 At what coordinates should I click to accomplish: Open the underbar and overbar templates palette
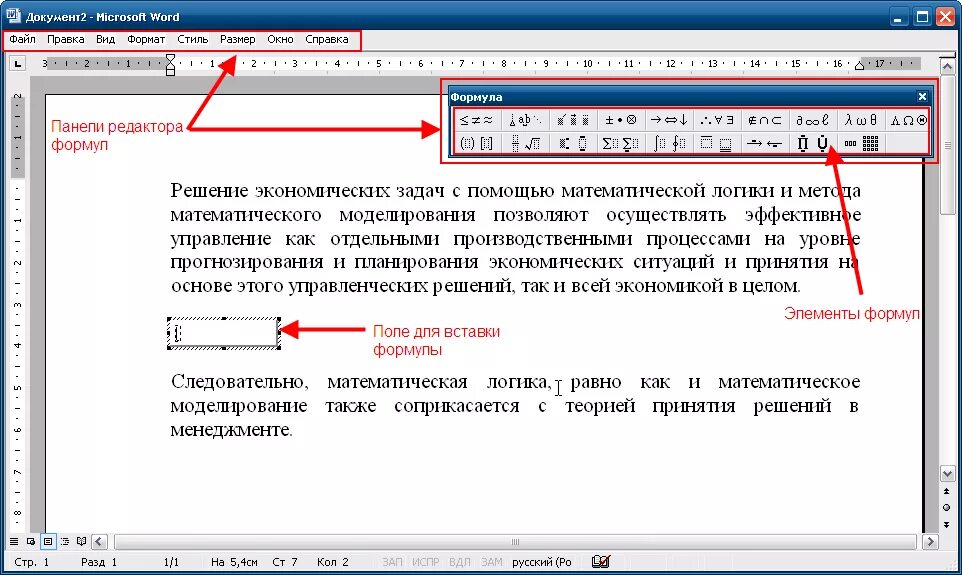717,144
